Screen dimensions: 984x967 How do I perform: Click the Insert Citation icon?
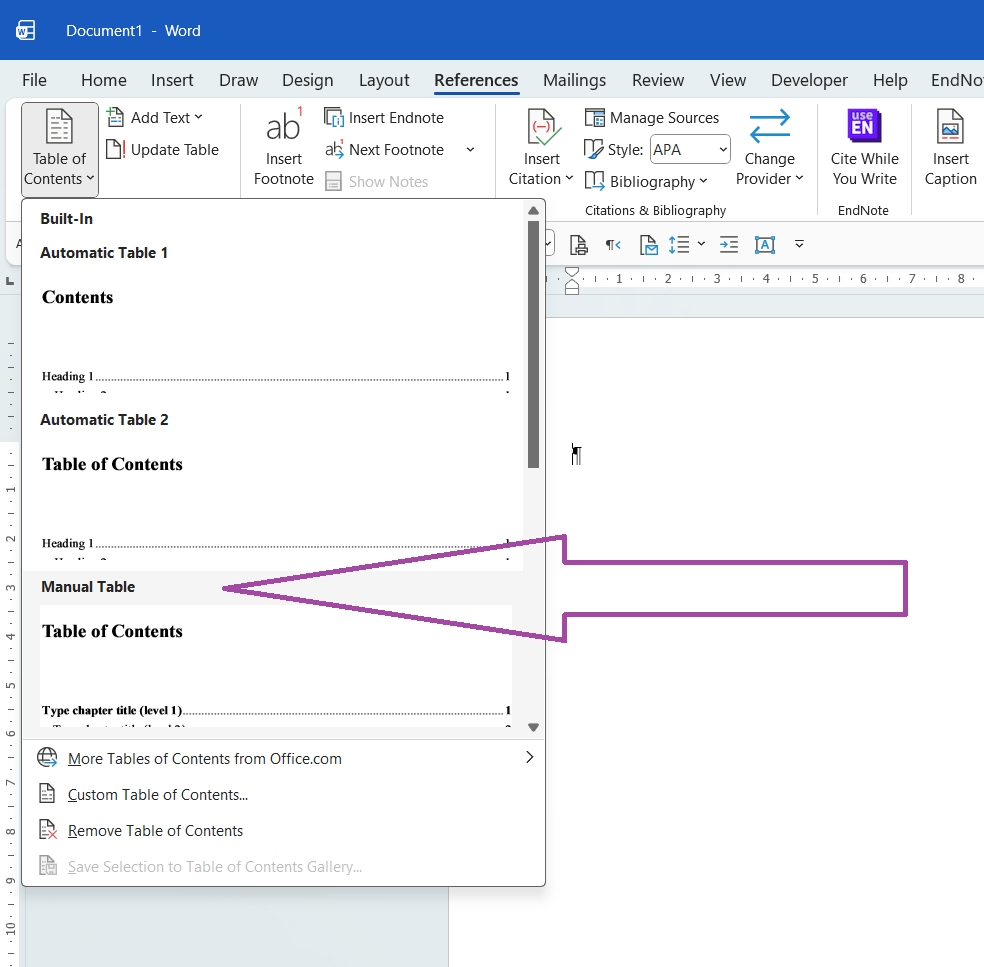[542, 127]
